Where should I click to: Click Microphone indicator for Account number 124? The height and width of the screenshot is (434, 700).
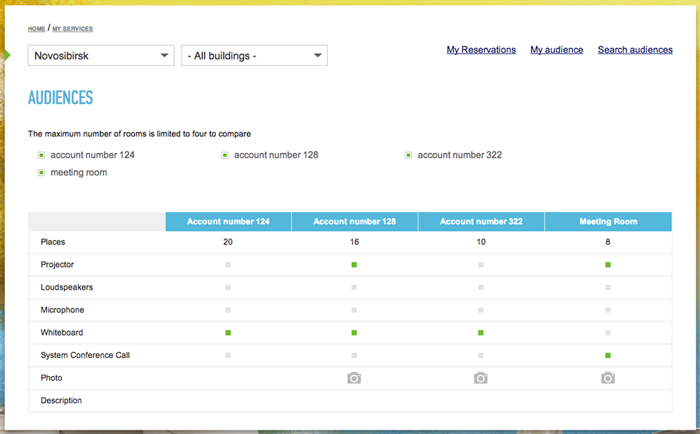click(228, 310)
